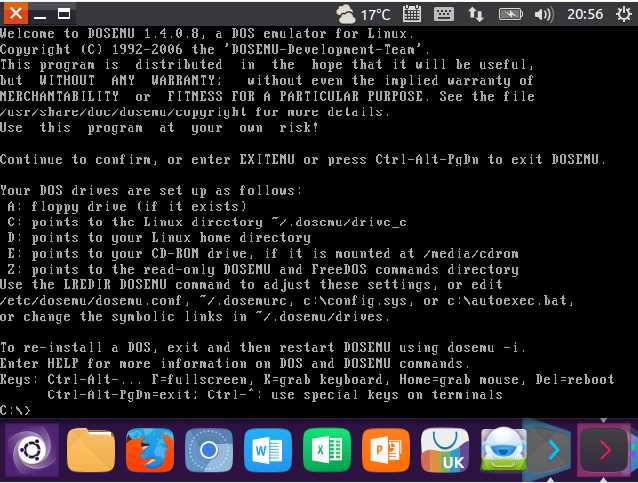Screen dimensions: 638x483
Task: Click the 'Continue to confirm, or enter EXITEMU' line
Action: click(x=303, y=159)
